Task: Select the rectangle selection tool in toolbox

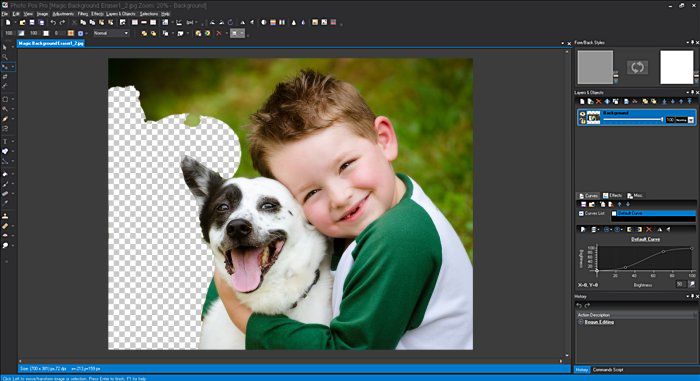Action: (5, 99)
